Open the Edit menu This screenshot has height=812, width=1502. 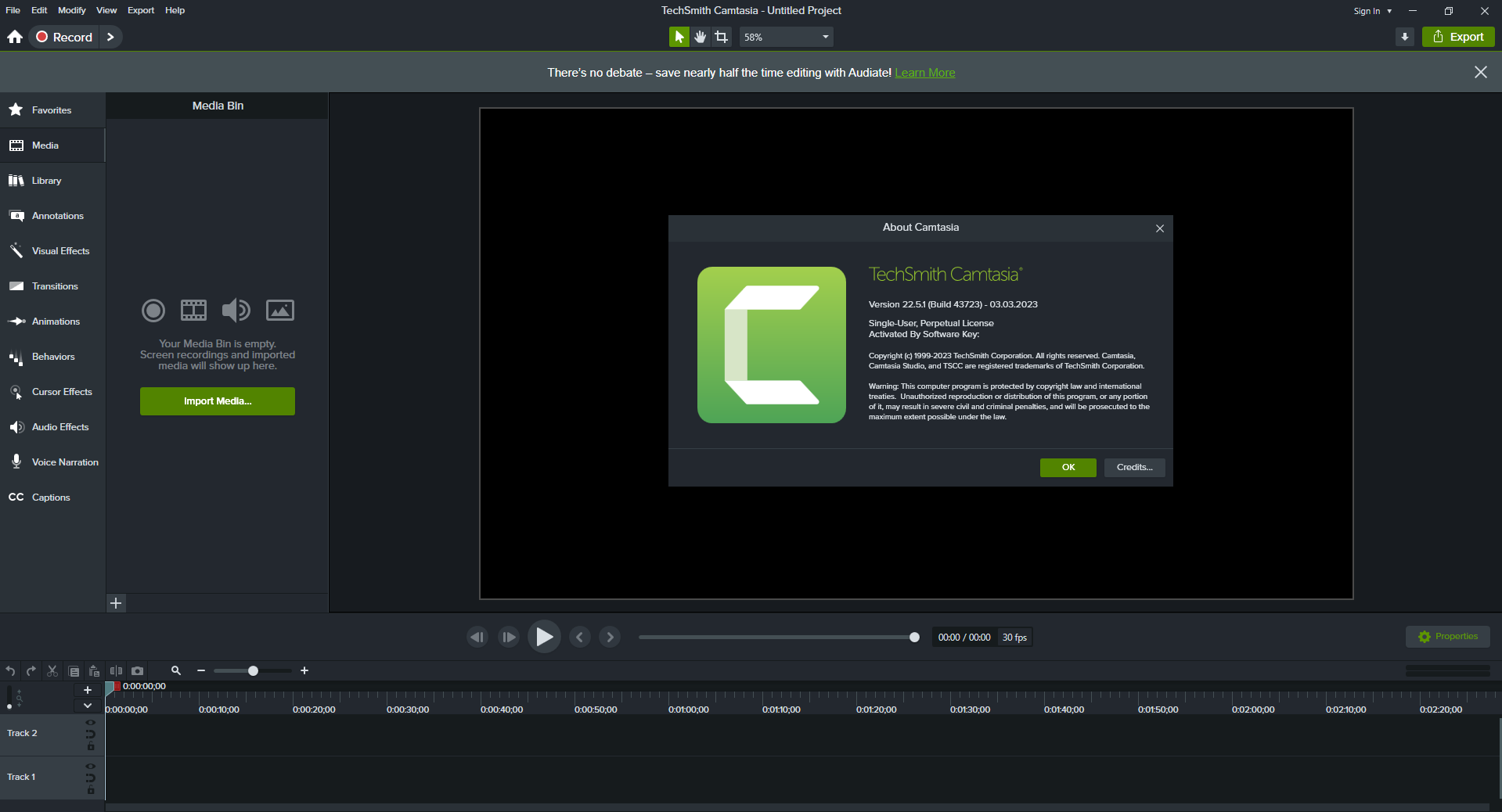39,10
